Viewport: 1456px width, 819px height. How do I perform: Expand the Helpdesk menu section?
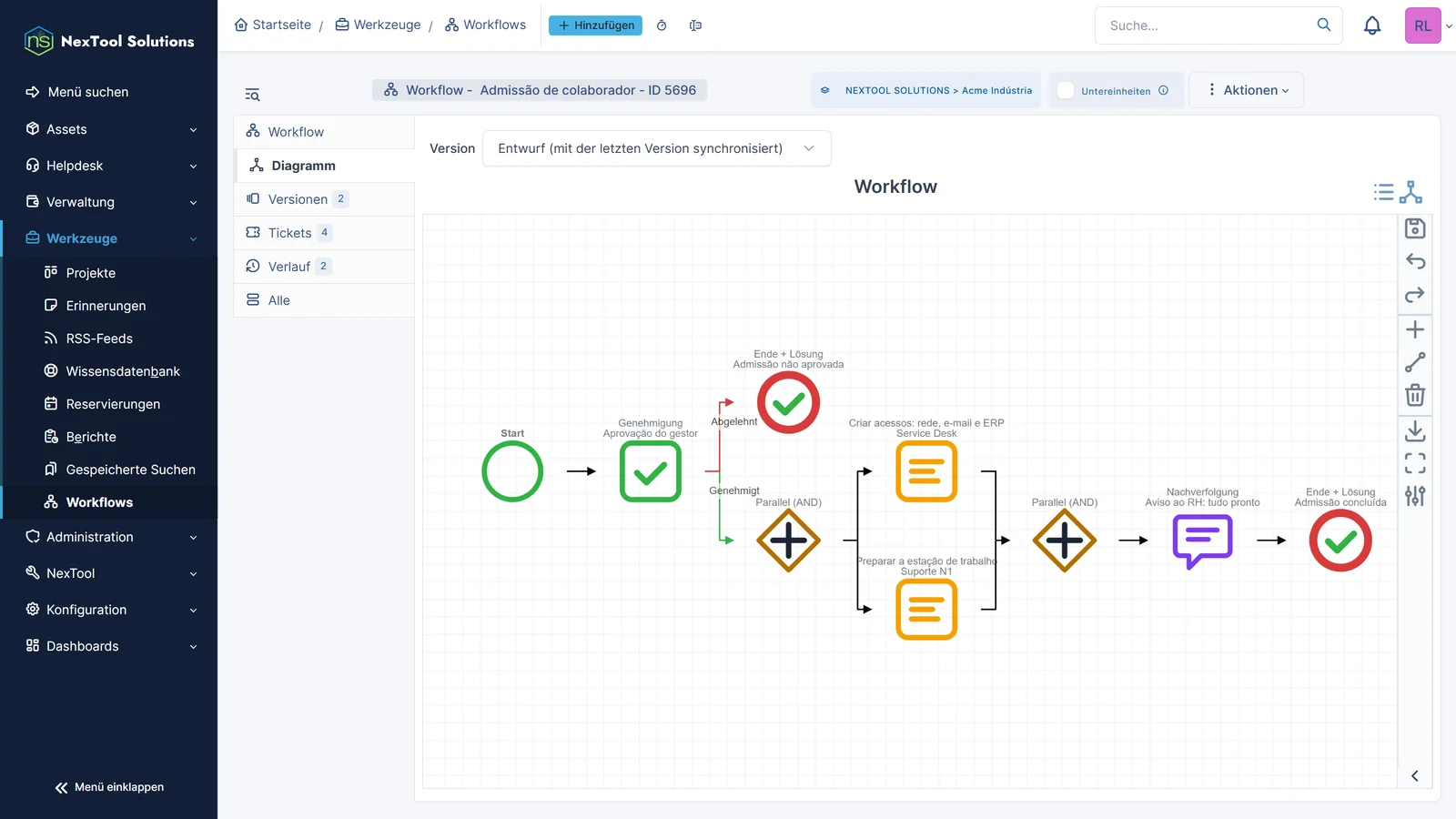[x=109, y=166]
